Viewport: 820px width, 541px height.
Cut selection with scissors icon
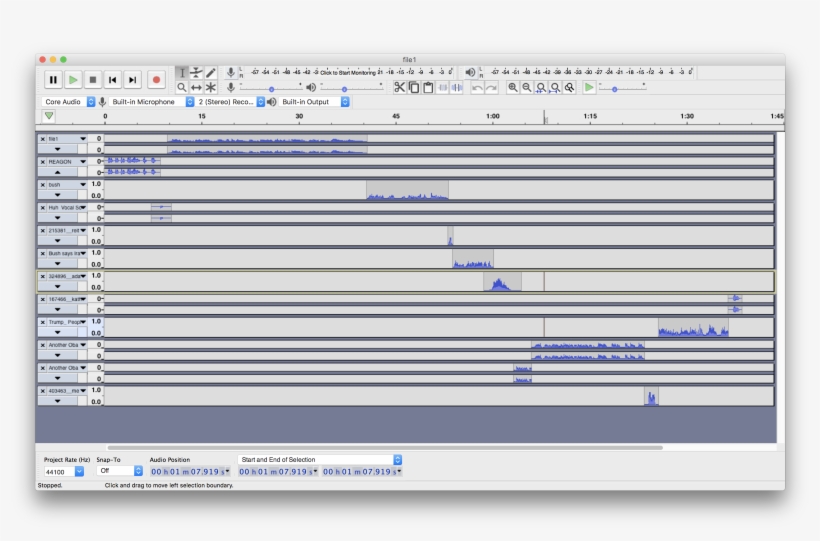(400, 87)
